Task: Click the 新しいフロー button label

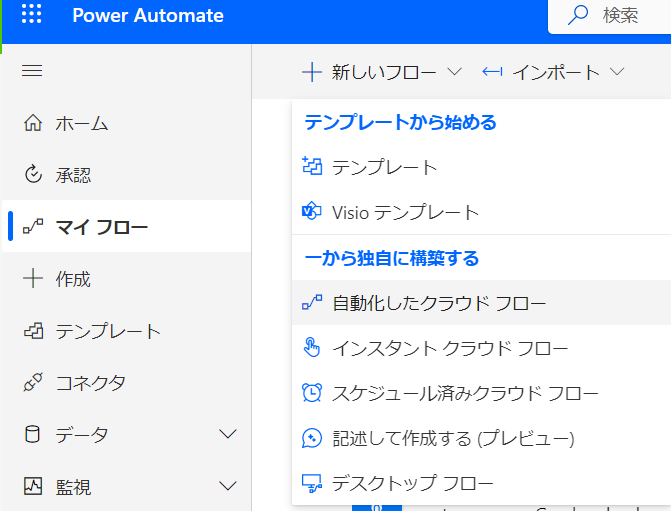Action: 384,72
